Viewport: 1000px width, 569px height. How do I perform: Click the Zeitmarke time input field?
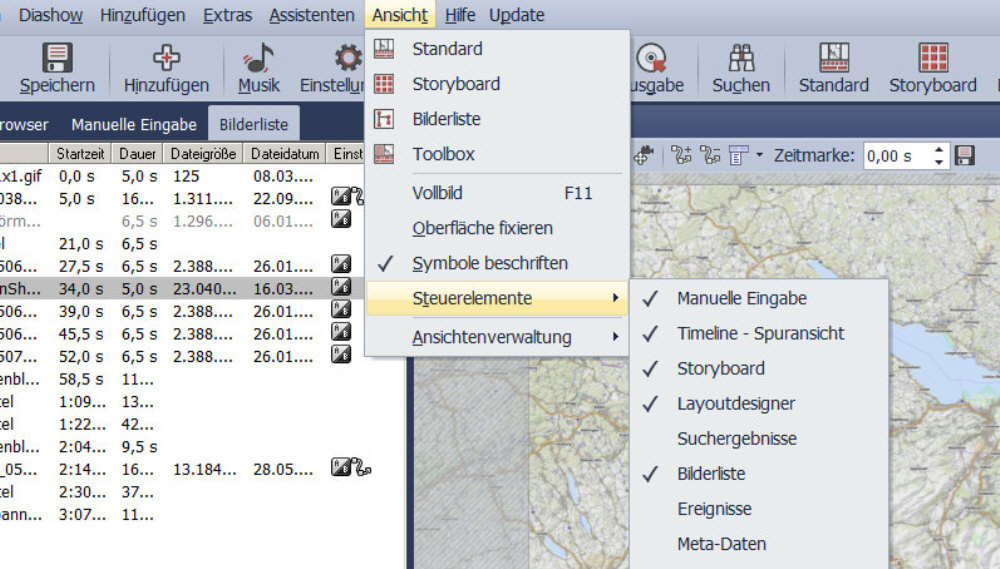(x=895, y=156)
